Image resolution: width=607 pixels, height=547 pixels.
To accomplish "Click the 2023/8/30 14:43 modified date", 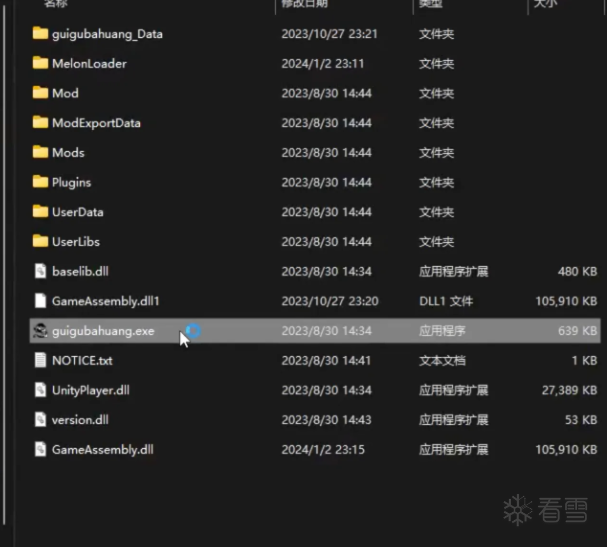I will point(326,420).
